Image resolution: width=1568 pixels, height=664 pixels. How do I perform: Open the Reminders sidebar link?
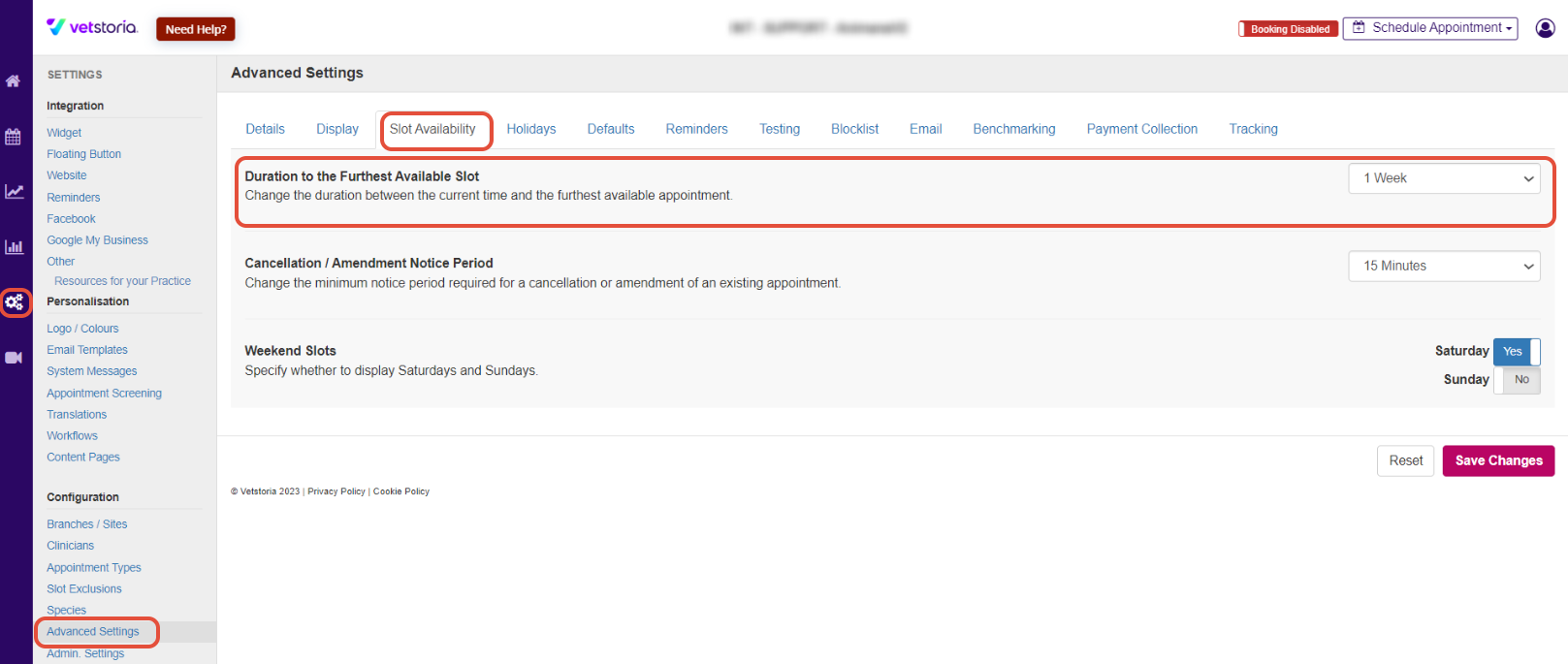[x=74, y=198]
